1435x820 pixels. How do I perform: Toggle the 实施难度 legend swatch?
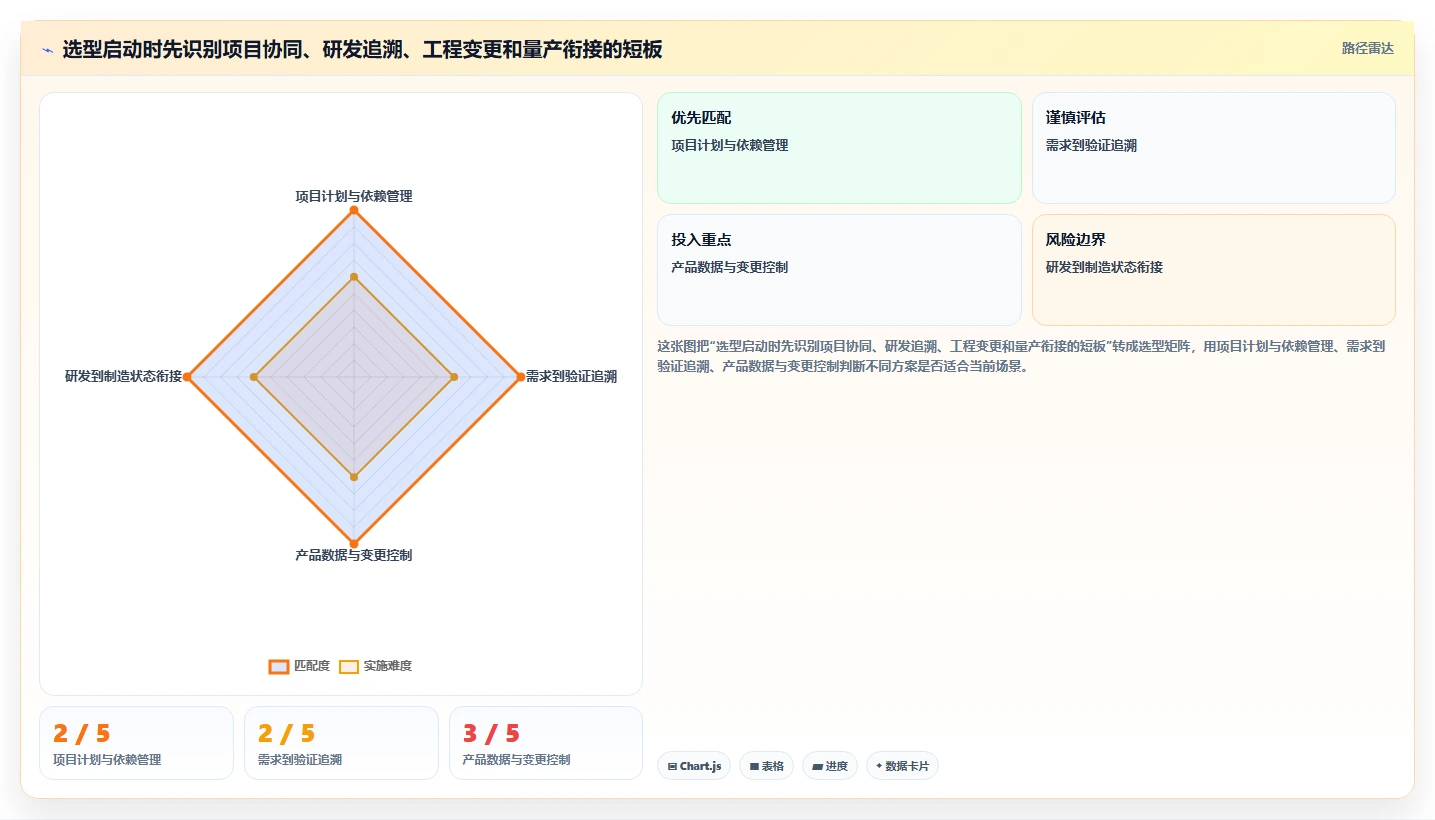349,666
